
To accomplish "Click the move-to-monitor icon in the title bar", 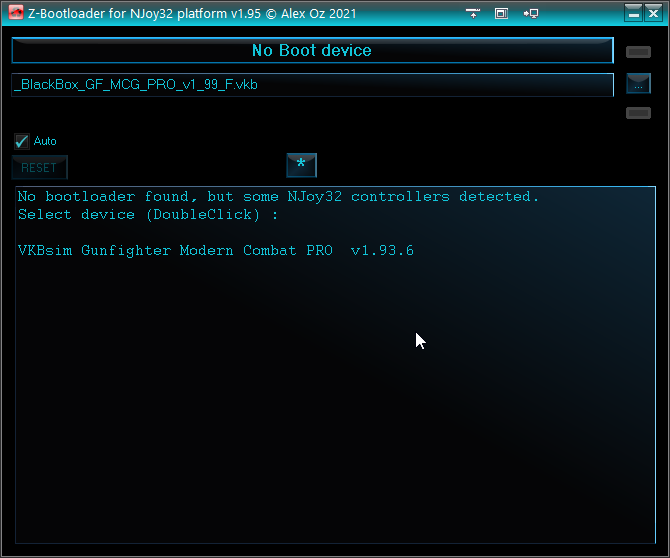I will pos(531,13).
